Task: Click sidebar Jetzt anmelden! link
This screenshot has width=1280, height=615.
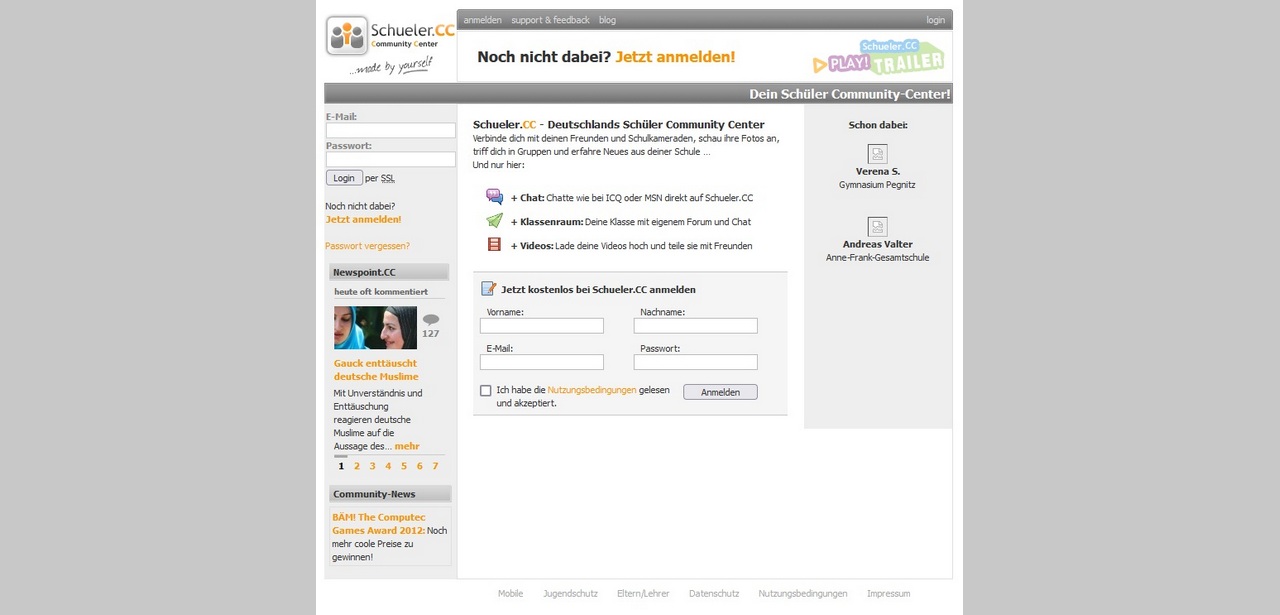Action: (x=363, y=219)
